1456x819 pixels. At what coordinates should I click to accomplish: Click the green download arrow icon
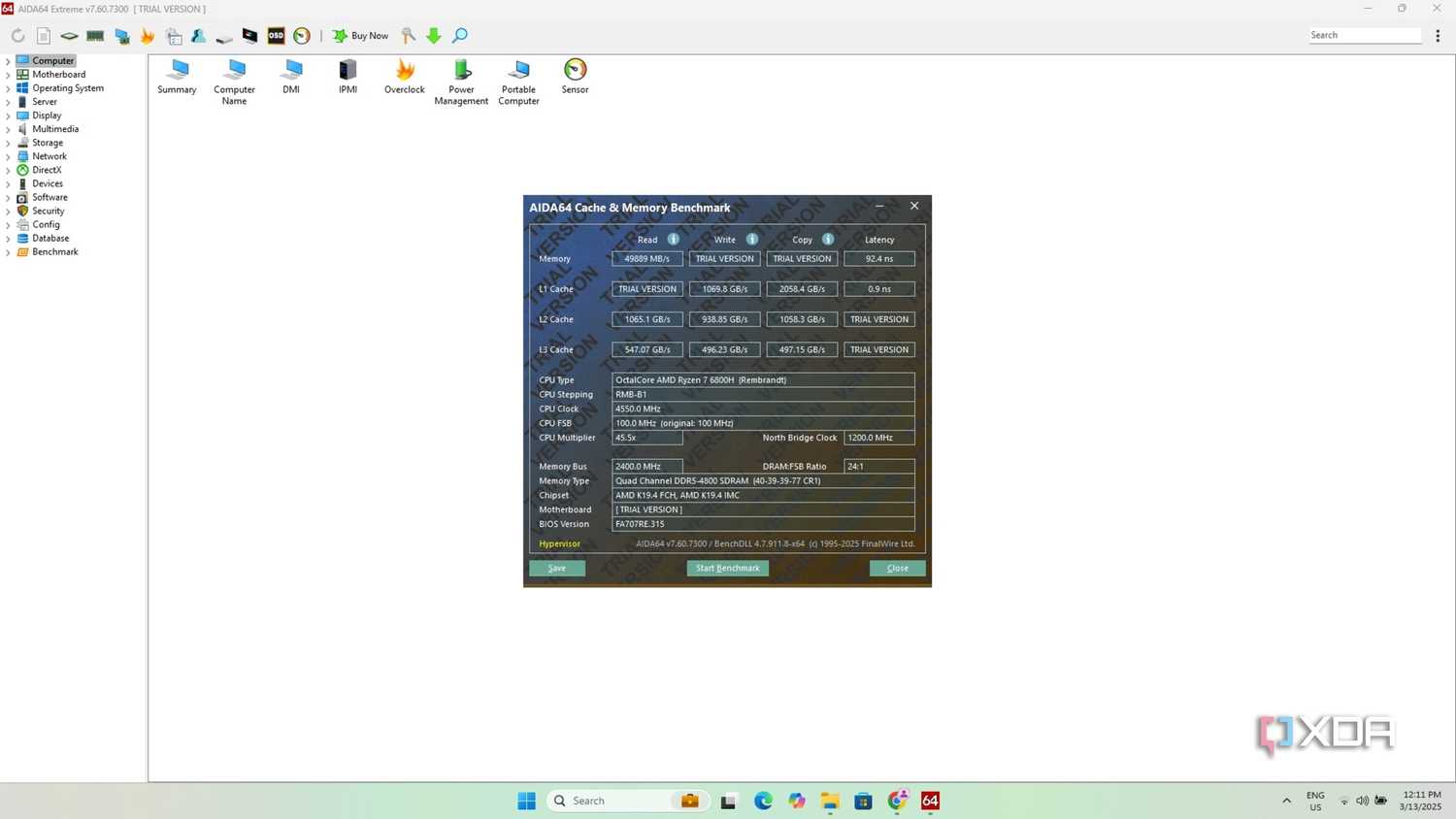point(434,36)
